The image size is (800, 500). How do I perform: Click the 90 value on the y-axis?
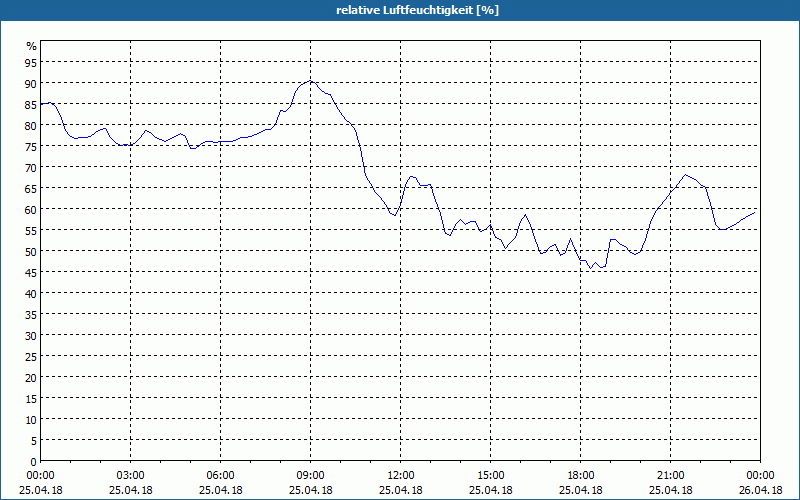pyautogui.click(x=31, y=83)
